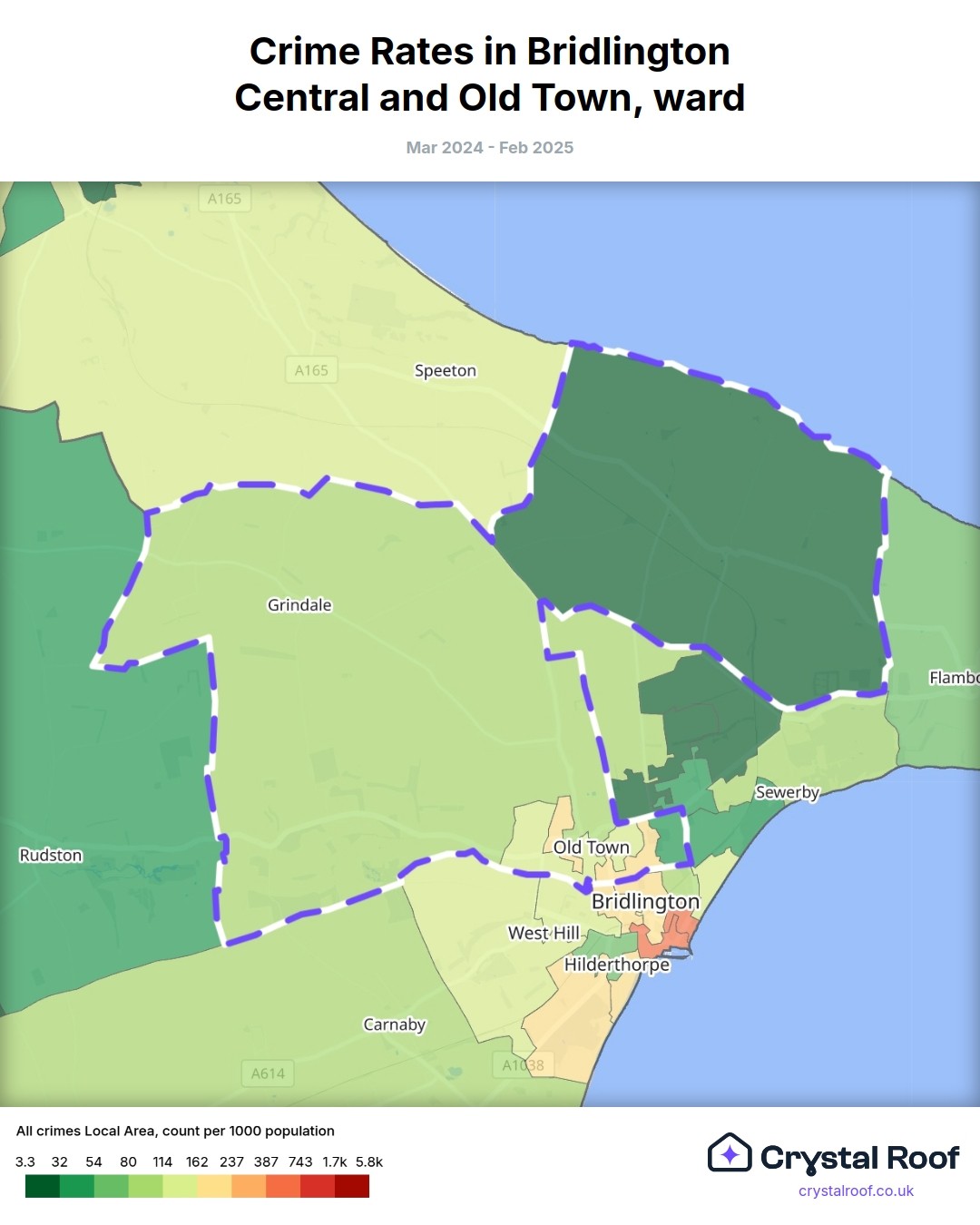980x1225 pixels.
Task: Select the Speeton village label
Action: [x=445, y=371]
